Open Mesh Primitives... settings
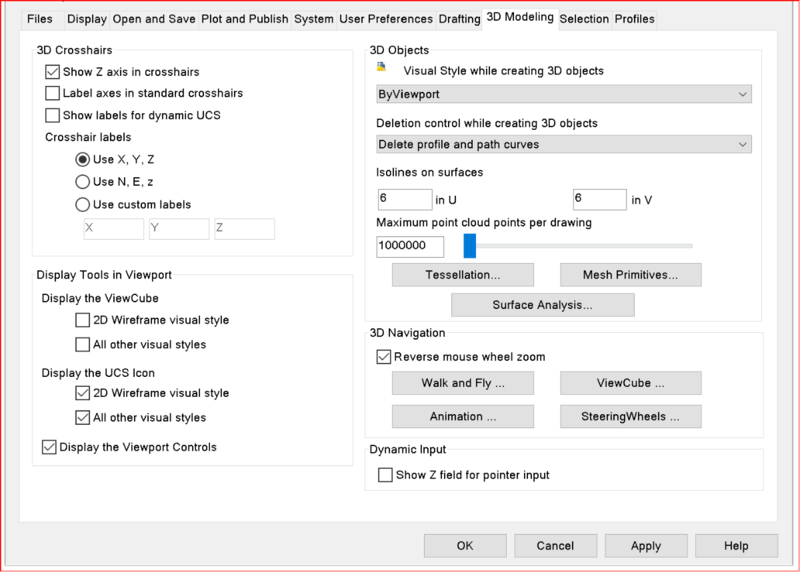The image size is (800, 572). point(630,274)
